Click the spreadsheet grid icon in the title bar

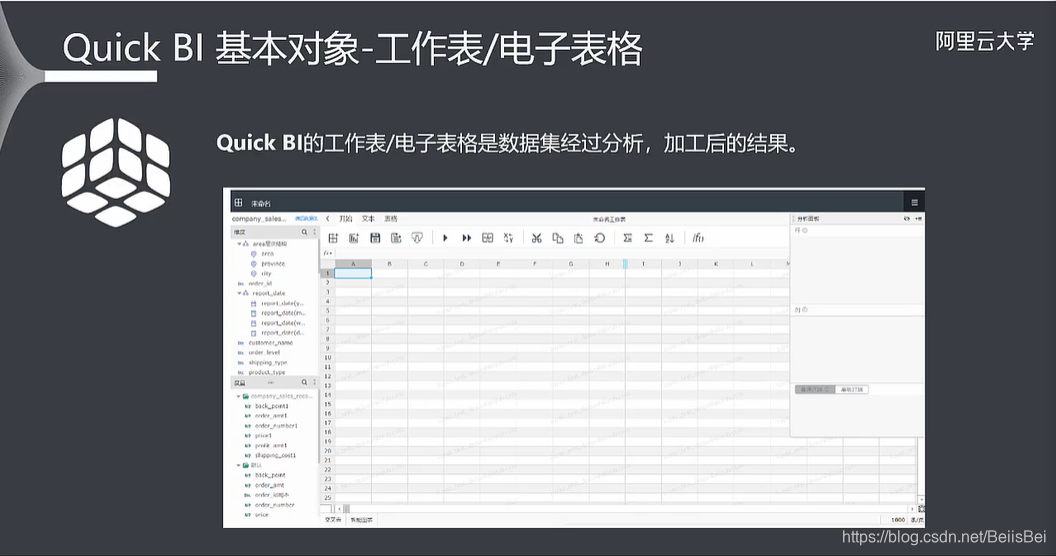pyautogui.click(x=238, y=202)
